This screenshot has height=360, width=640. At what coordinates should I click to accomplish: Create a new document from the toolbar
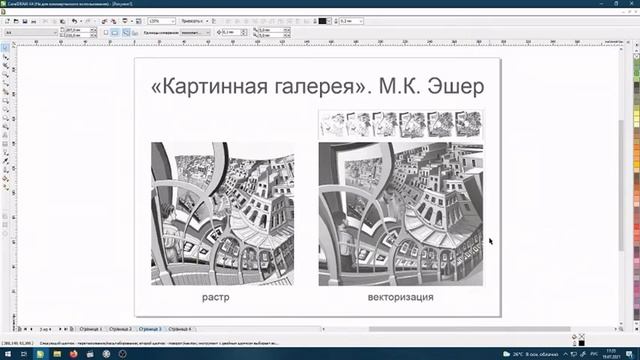point(7,21)
